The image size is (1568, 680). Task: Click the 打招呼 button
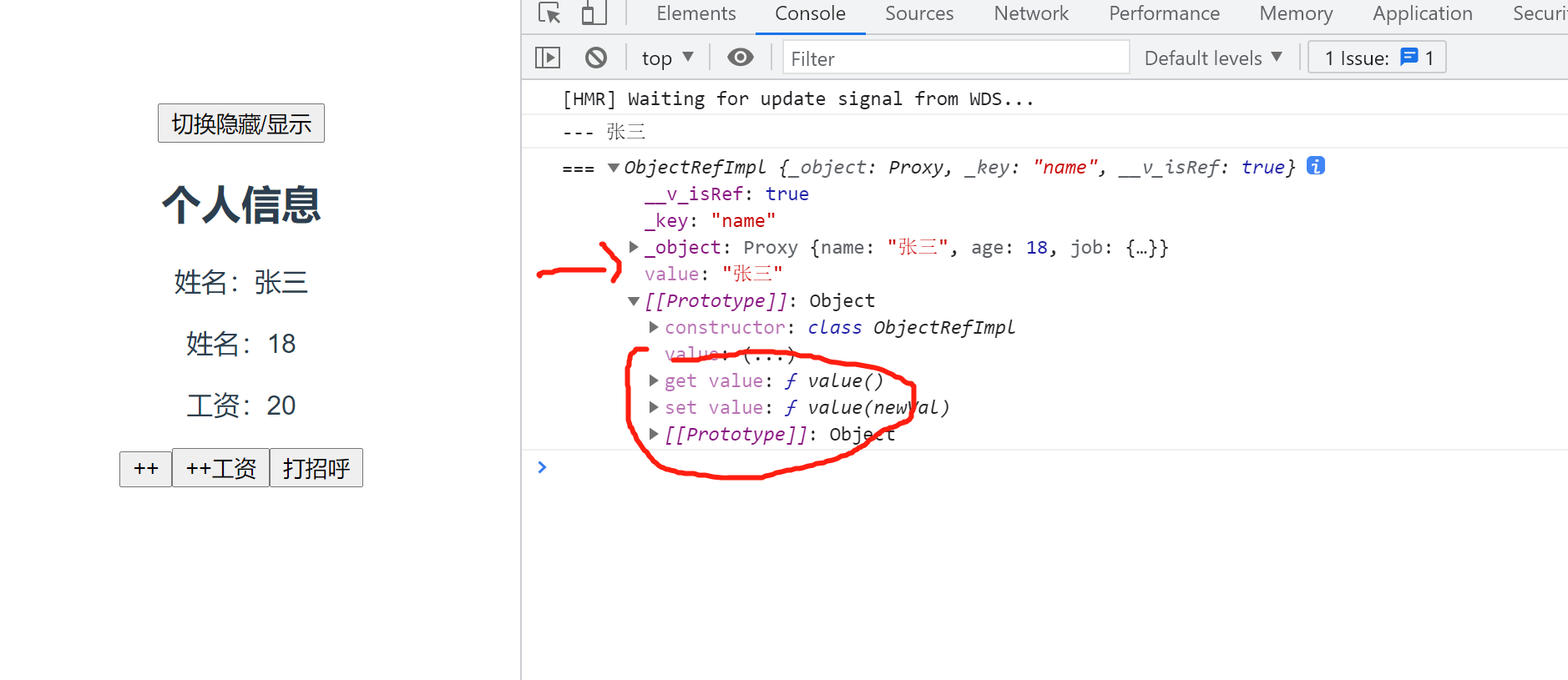click(x=316, y=468)
